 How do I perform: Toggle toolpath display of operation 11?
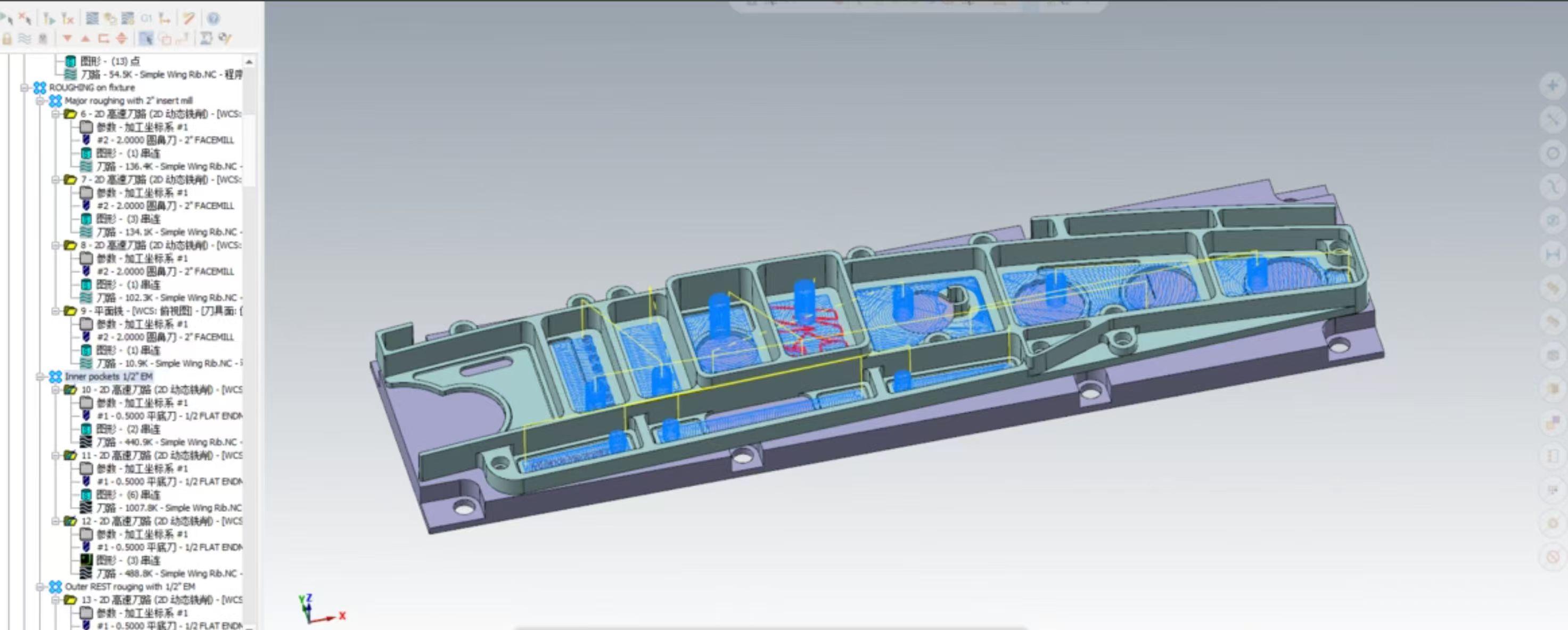pos(86,508)
